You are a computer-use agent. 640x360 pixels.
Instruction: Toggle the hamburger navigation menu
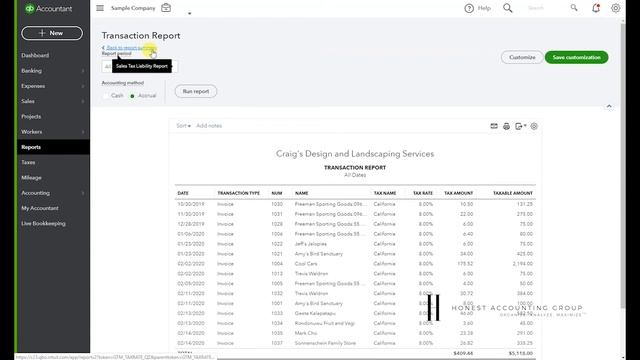click(100, 8)
